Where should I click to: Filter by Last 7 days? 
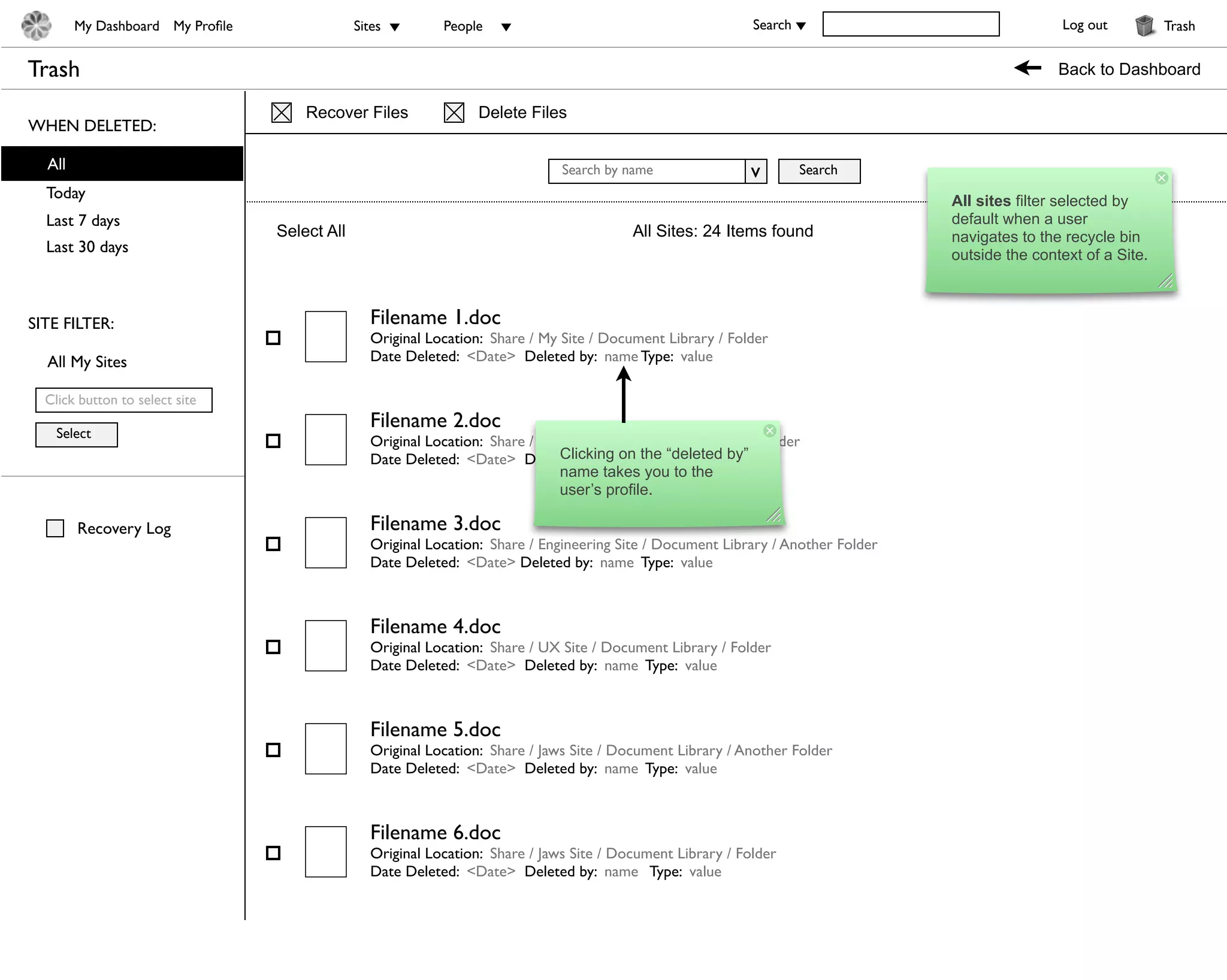click(83, 220)
